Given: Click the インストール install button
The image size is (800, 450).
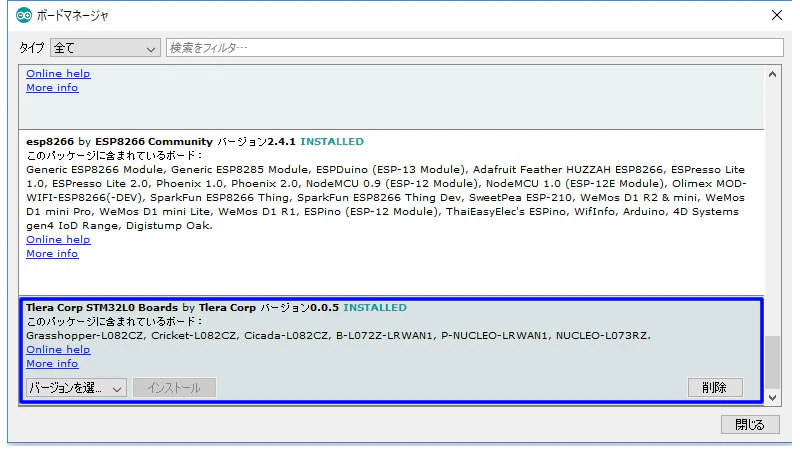Looking at the screenshot, I should pyautogui.click(x=174, y=388).
